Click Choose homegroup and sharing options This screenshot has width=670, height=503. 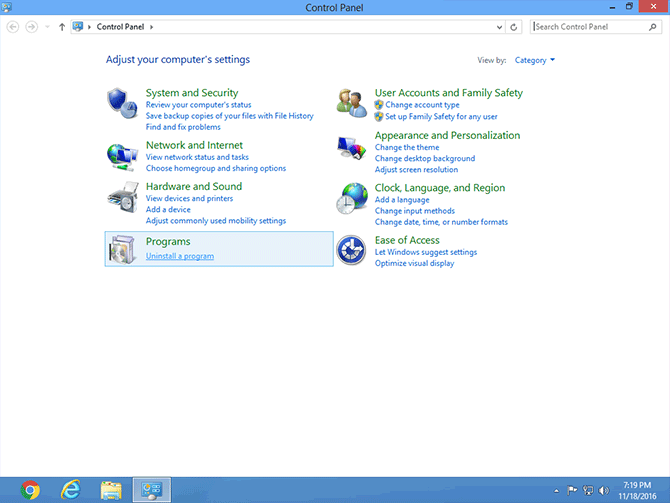coord(216,168)
